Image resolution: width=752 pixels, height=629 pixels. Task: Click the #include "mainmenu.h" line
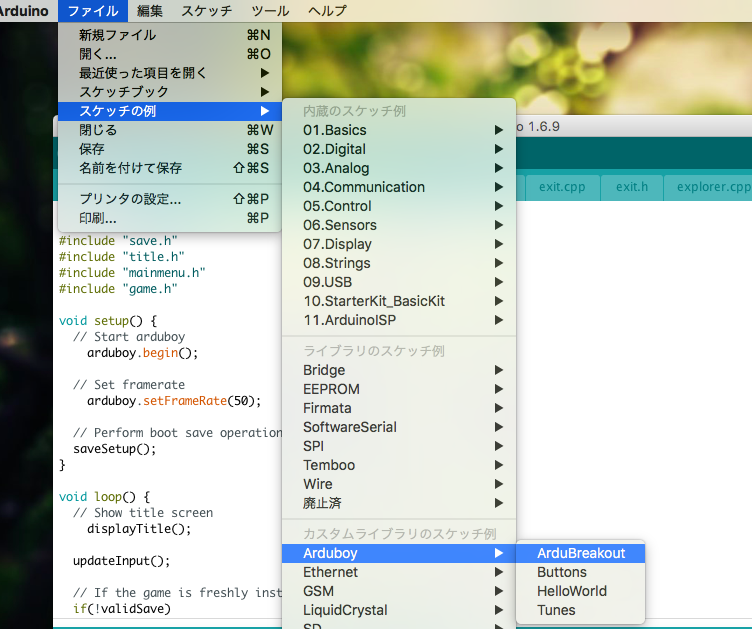click(132, 273)
